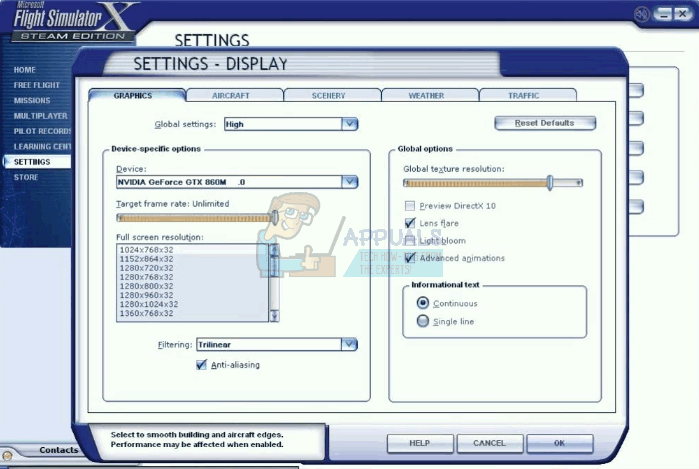
Task: Go to Home in sidebar
Action: 25,70
